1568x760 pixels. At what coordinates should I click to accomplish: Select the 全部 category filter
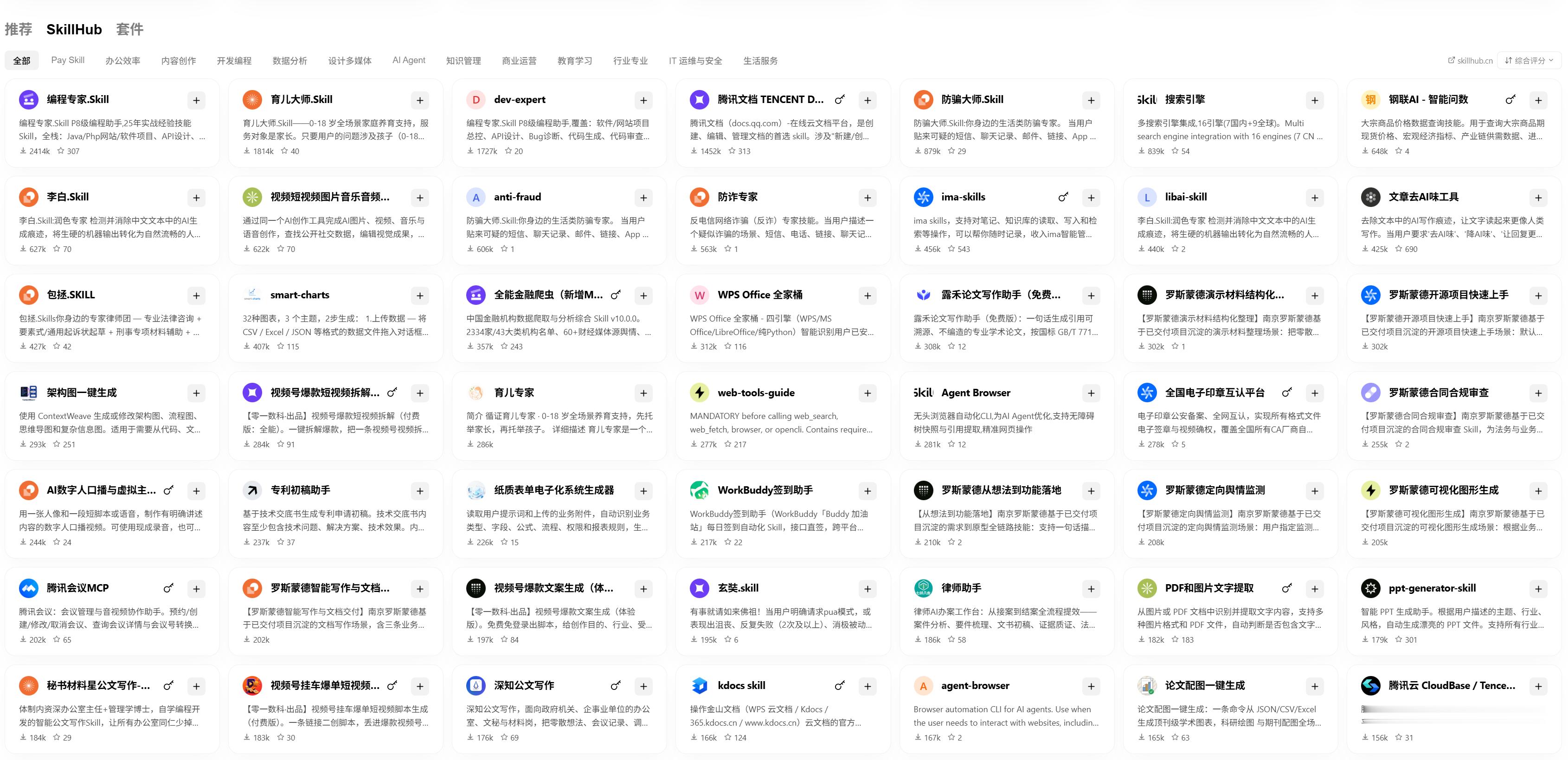click(x=21, y=60)
